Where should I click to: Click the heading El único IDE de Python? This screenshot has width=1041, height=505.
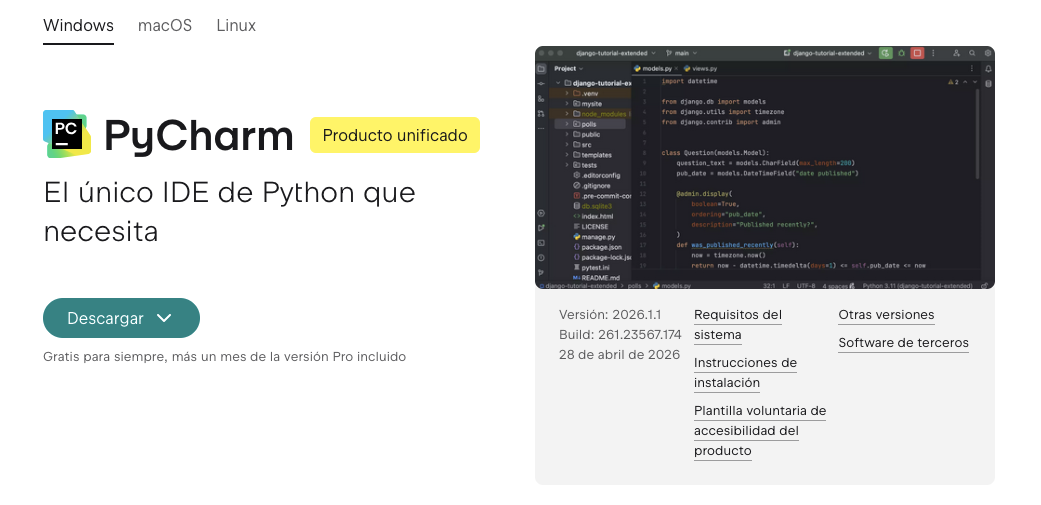pyautogui.click(x=229, y=212)
